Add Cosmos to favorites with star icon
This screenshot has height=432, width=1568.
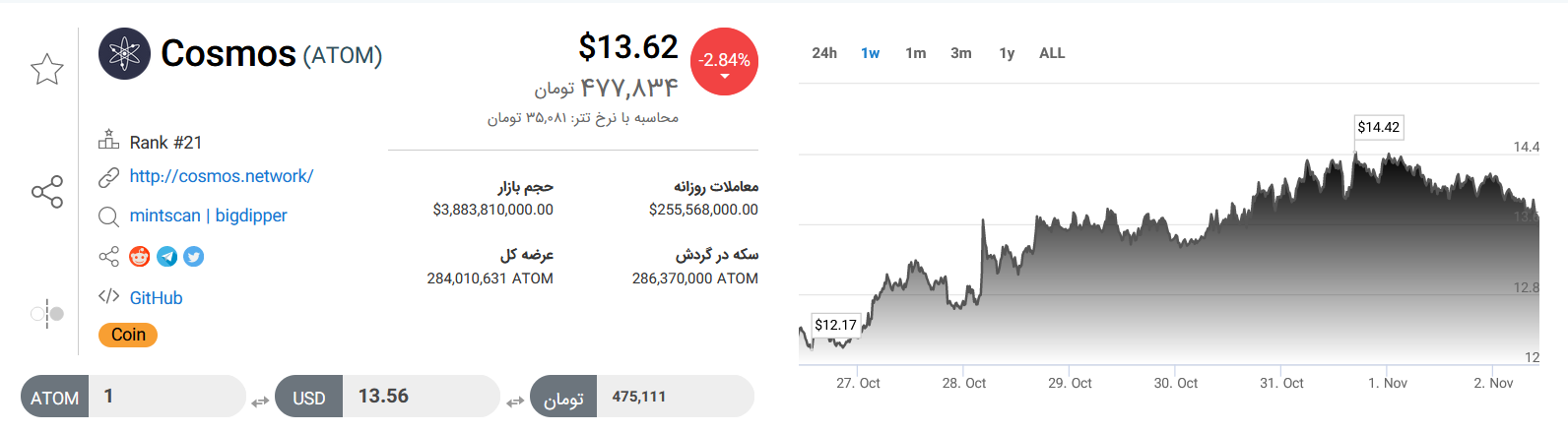[x=47, y=69]
